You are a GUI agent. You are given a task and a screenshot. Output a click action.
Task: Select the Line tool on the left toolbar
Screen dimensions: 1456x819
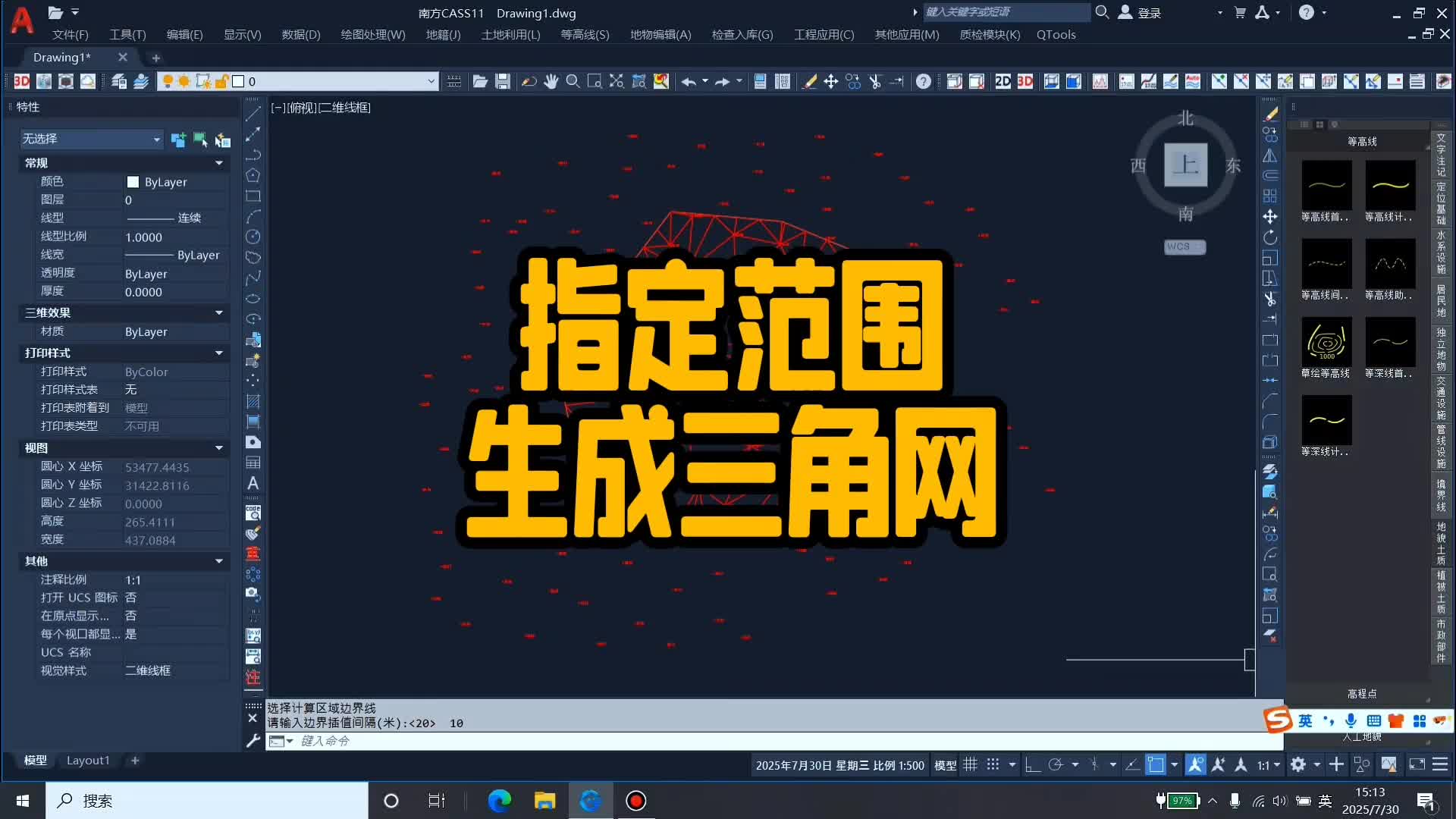click(x=253, y=114)
